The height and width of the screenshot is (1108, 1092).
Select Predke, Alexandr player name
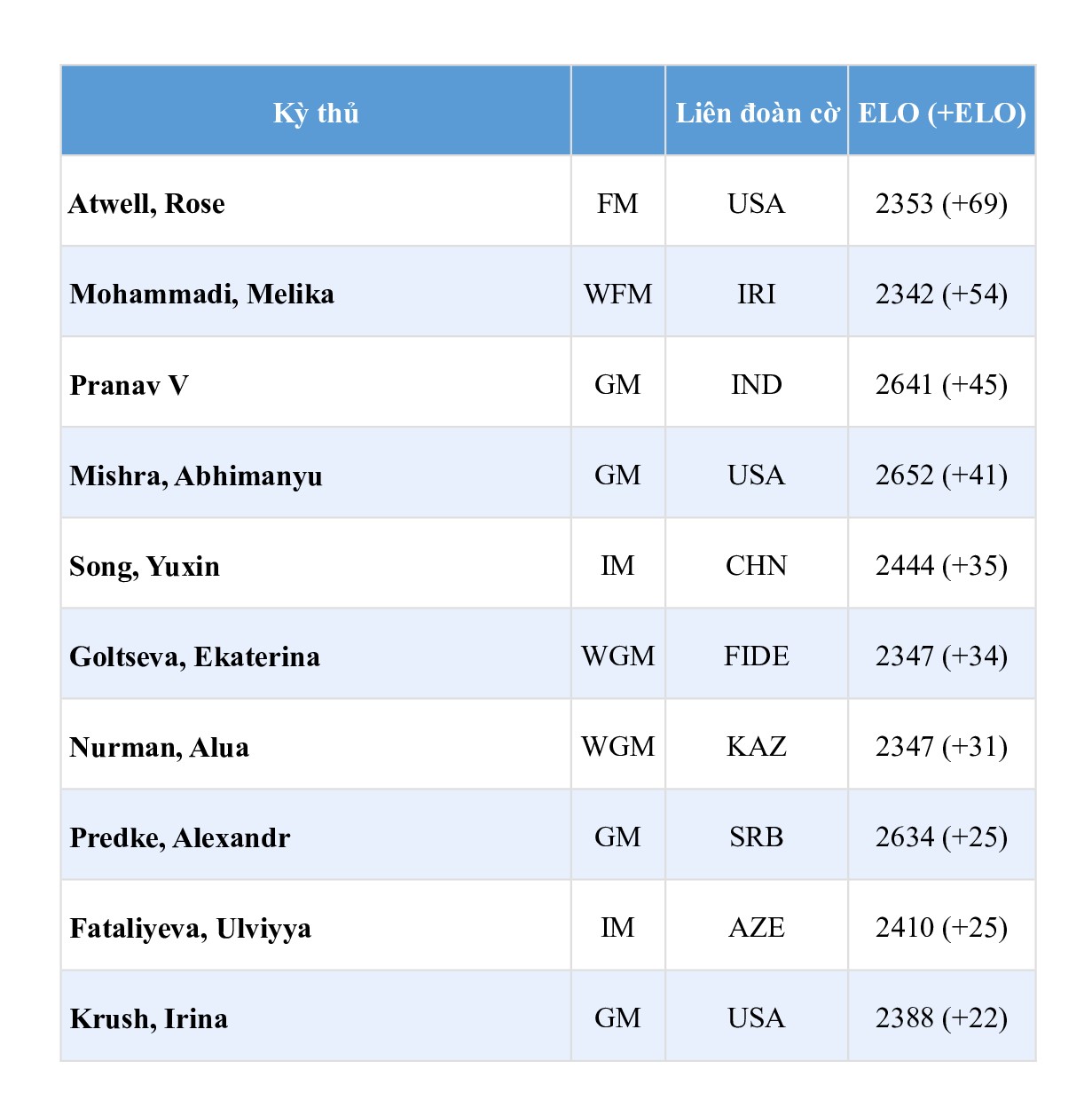tap(180, 838)
